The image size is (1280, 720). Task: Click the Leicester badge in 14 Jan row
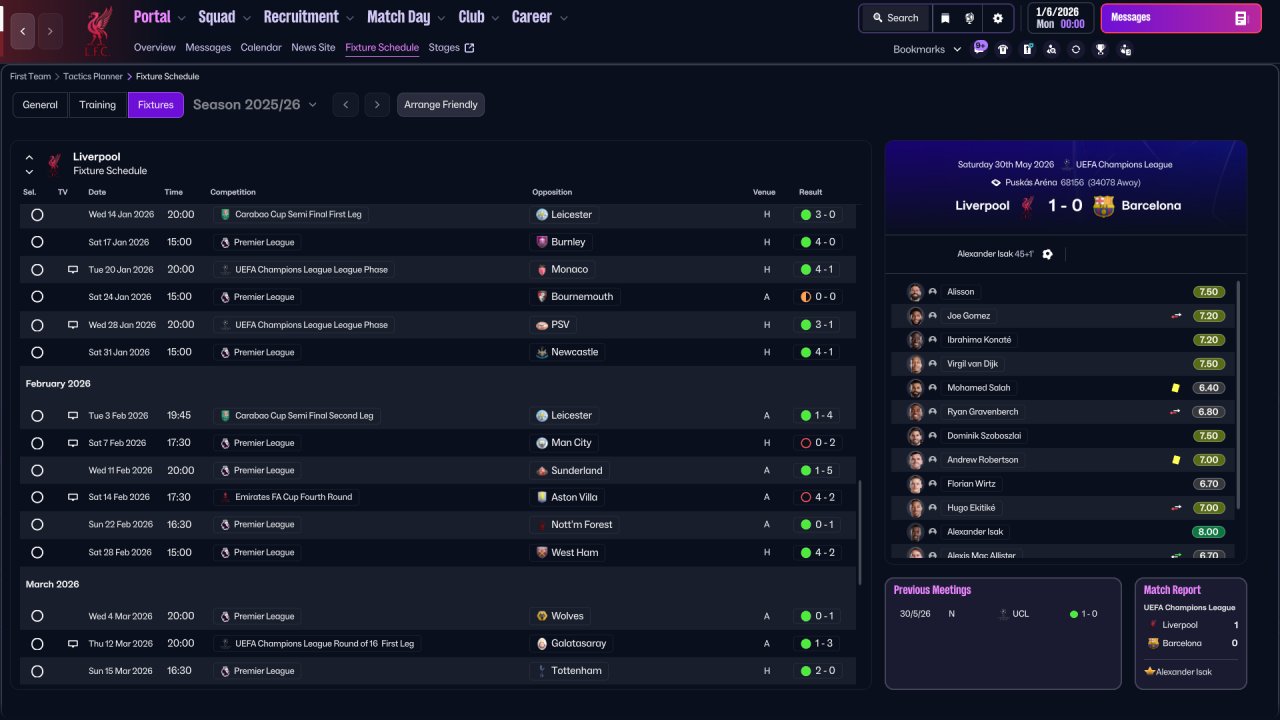tap(542, 215)
